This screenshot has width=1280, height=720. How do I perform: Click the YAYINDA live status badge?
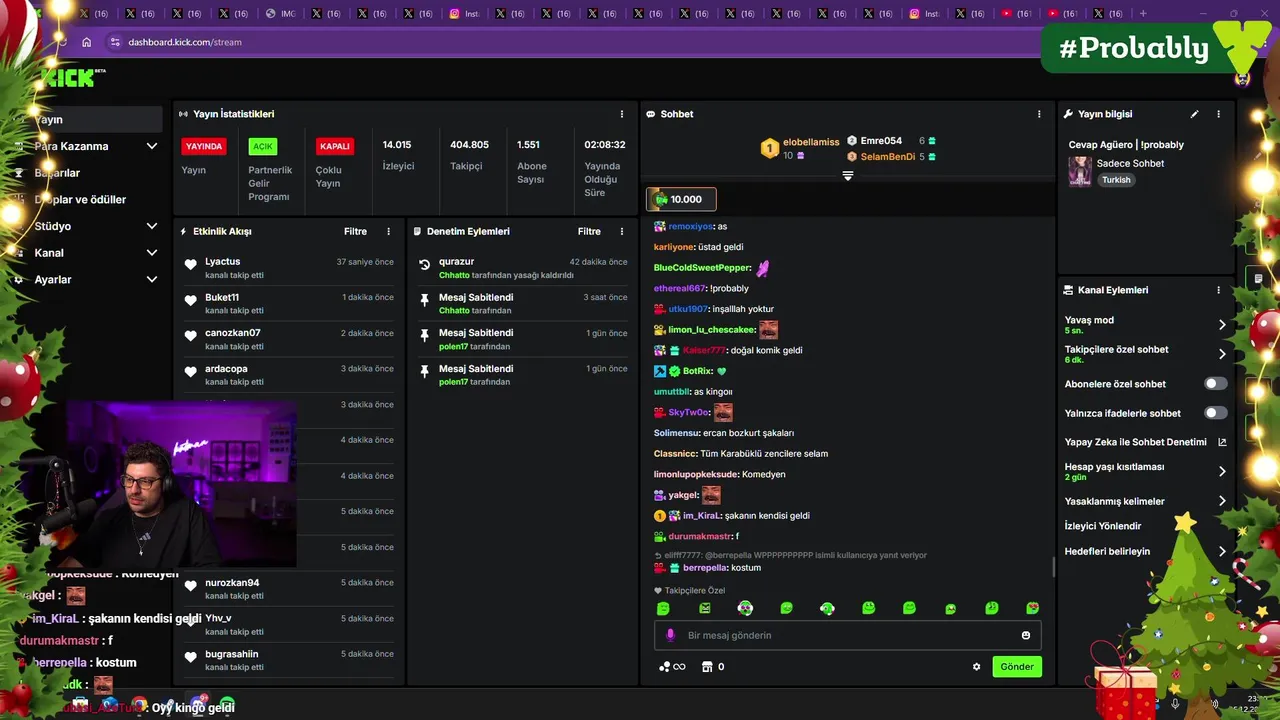click(x=204, y=146)
